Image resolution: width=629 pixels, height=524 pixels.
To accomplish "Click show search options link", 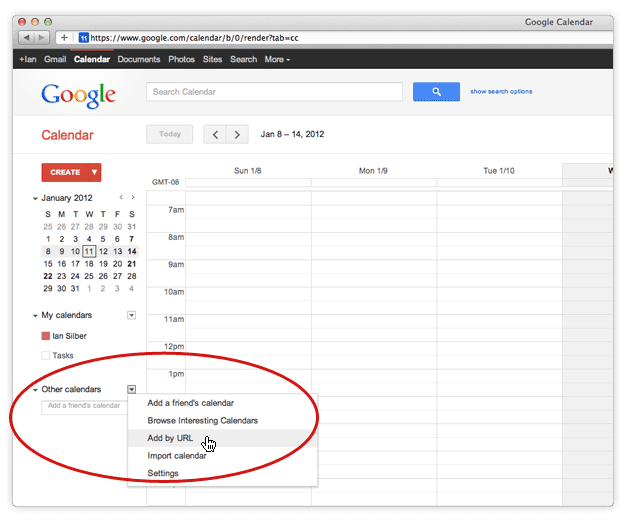I will [x=501, y=91].
